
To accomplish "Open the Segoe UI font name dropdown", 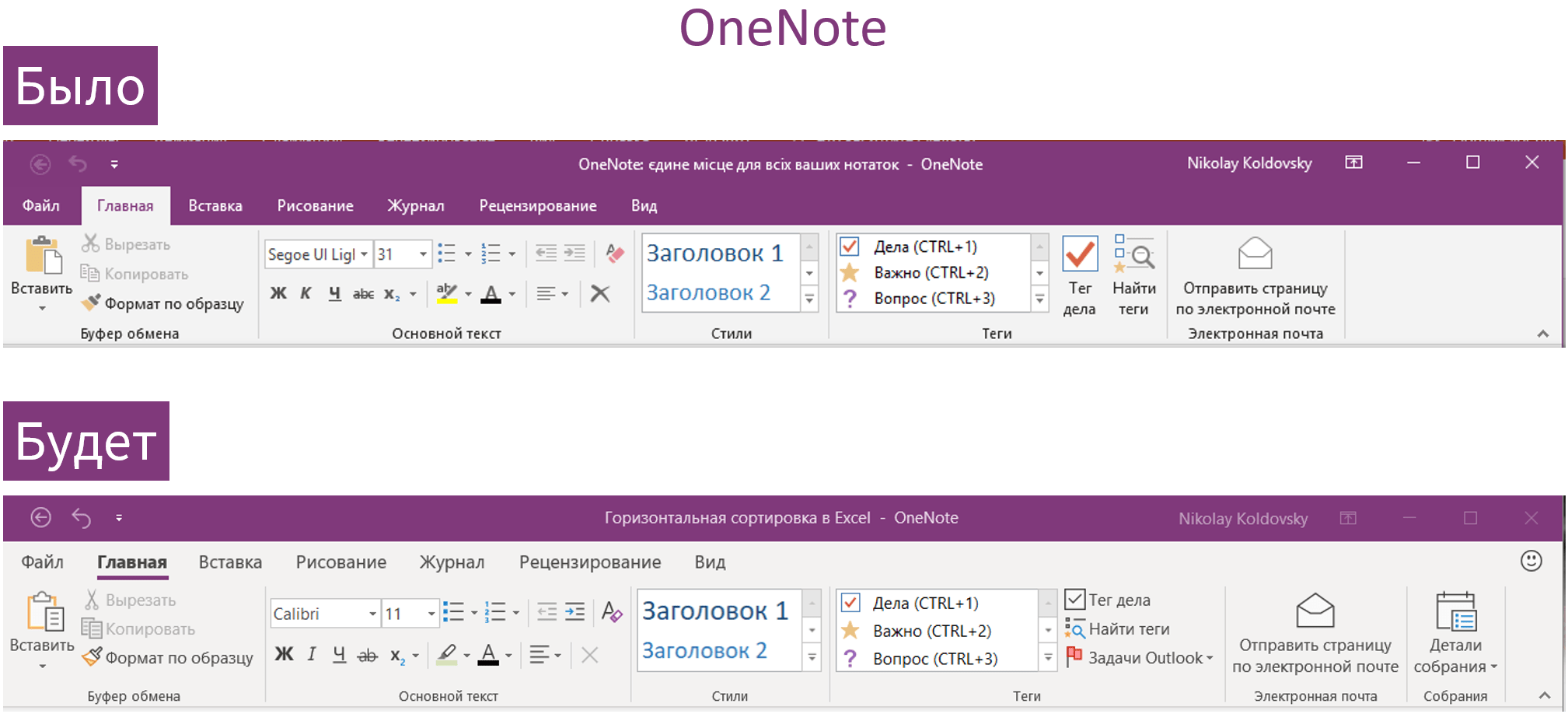I will 364,254.
